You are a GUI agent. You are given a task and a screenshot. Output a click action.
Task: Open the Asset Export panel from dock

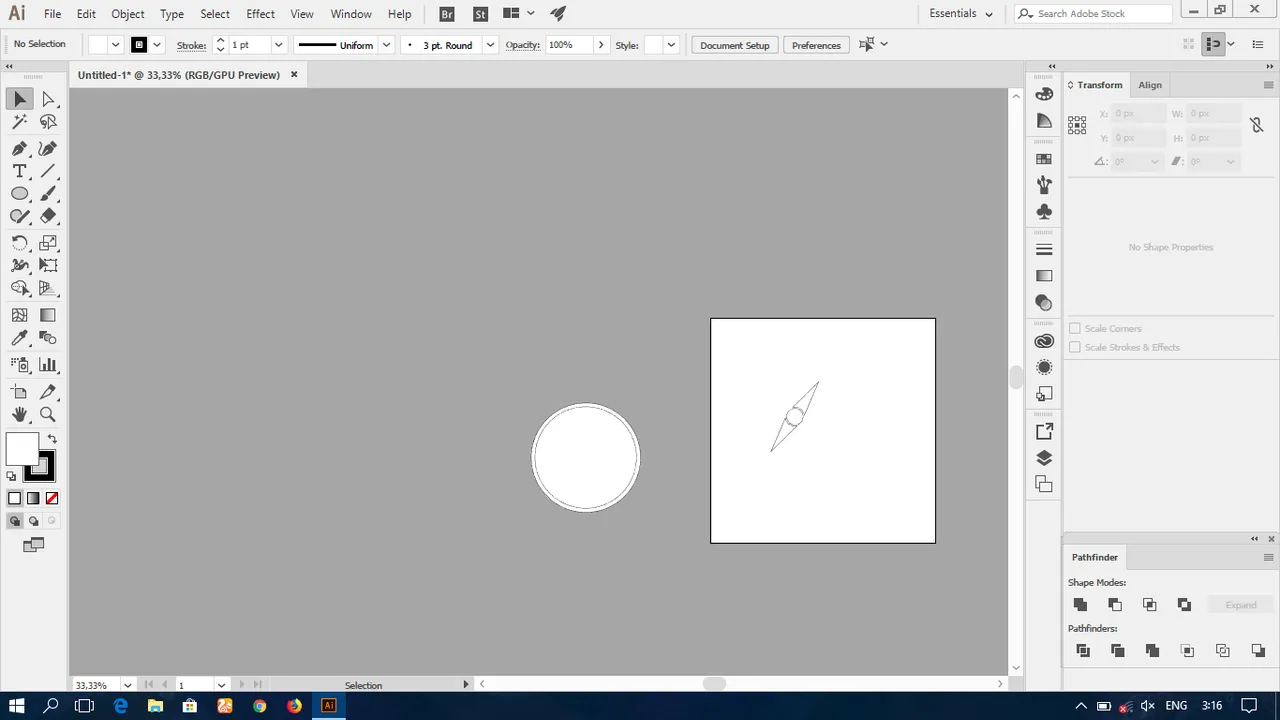pyautogui.click(x=1044, y=432)
